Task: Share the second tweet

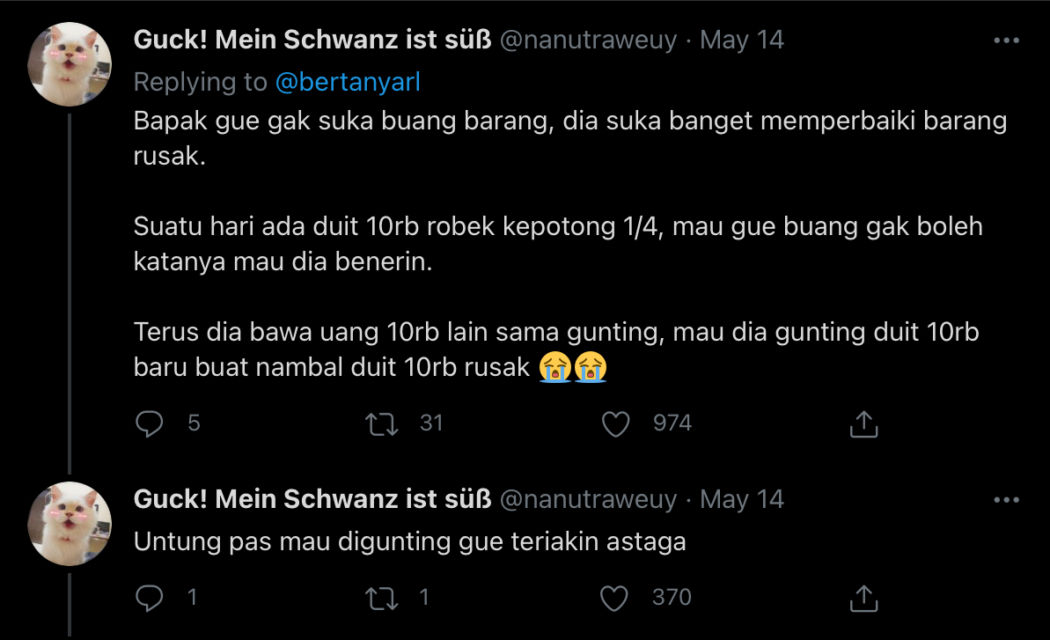Action: pos(862,598)
